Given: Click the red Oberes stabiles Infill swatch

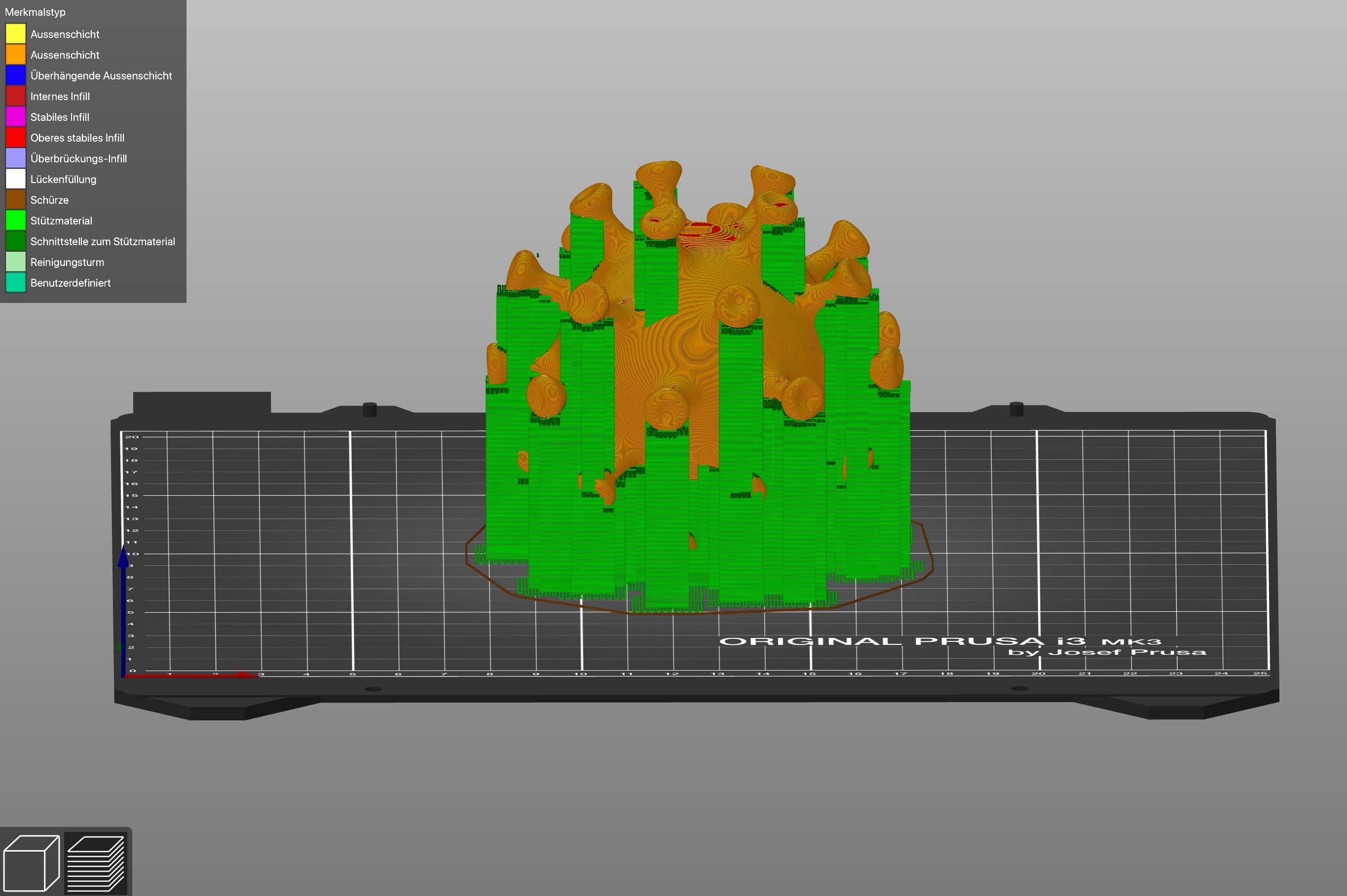Looking at the screenshot, I should [x=15, y=137].
